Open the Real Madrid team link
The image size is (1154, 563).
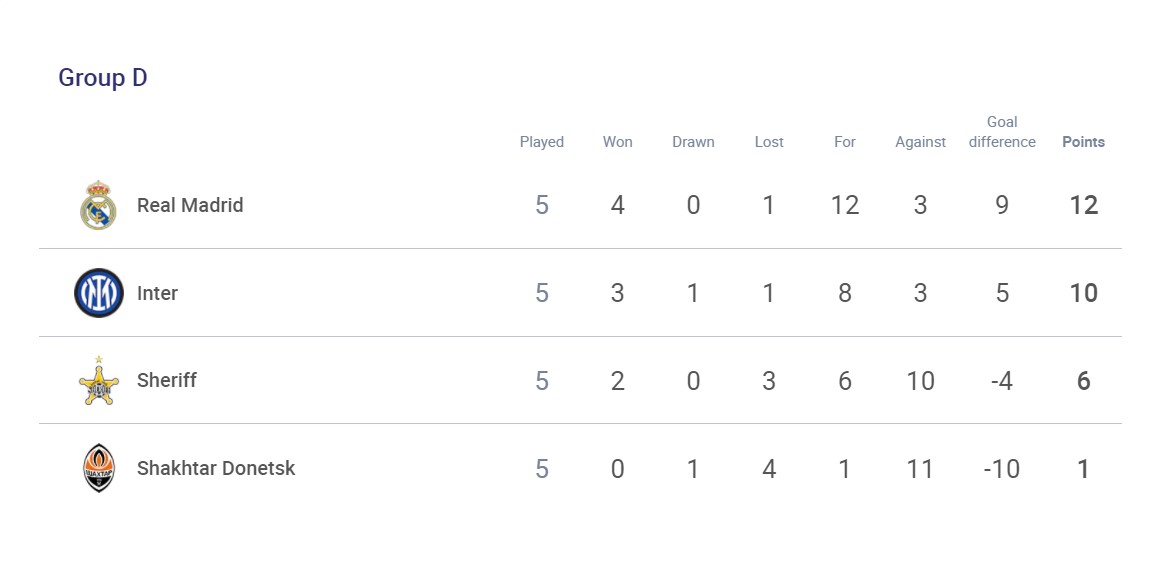tap(190, 205)
